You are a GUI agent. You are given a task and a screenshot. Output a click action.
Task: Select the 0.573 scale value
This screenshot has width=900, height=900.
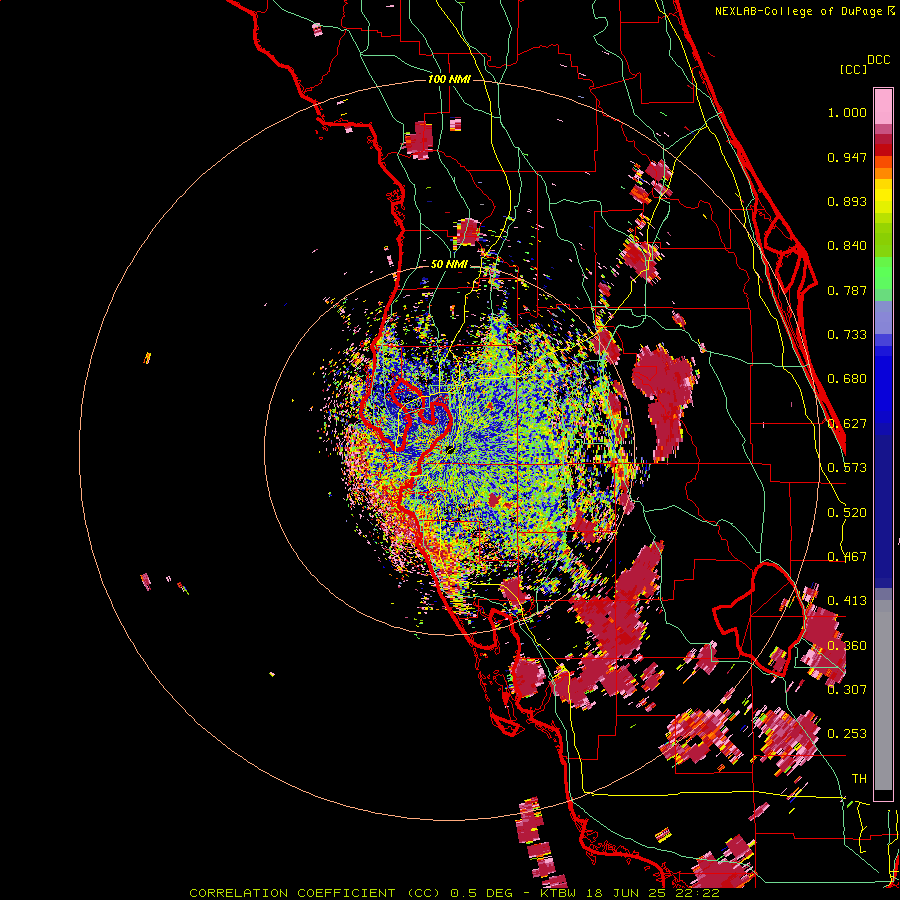tap(847, 468)
